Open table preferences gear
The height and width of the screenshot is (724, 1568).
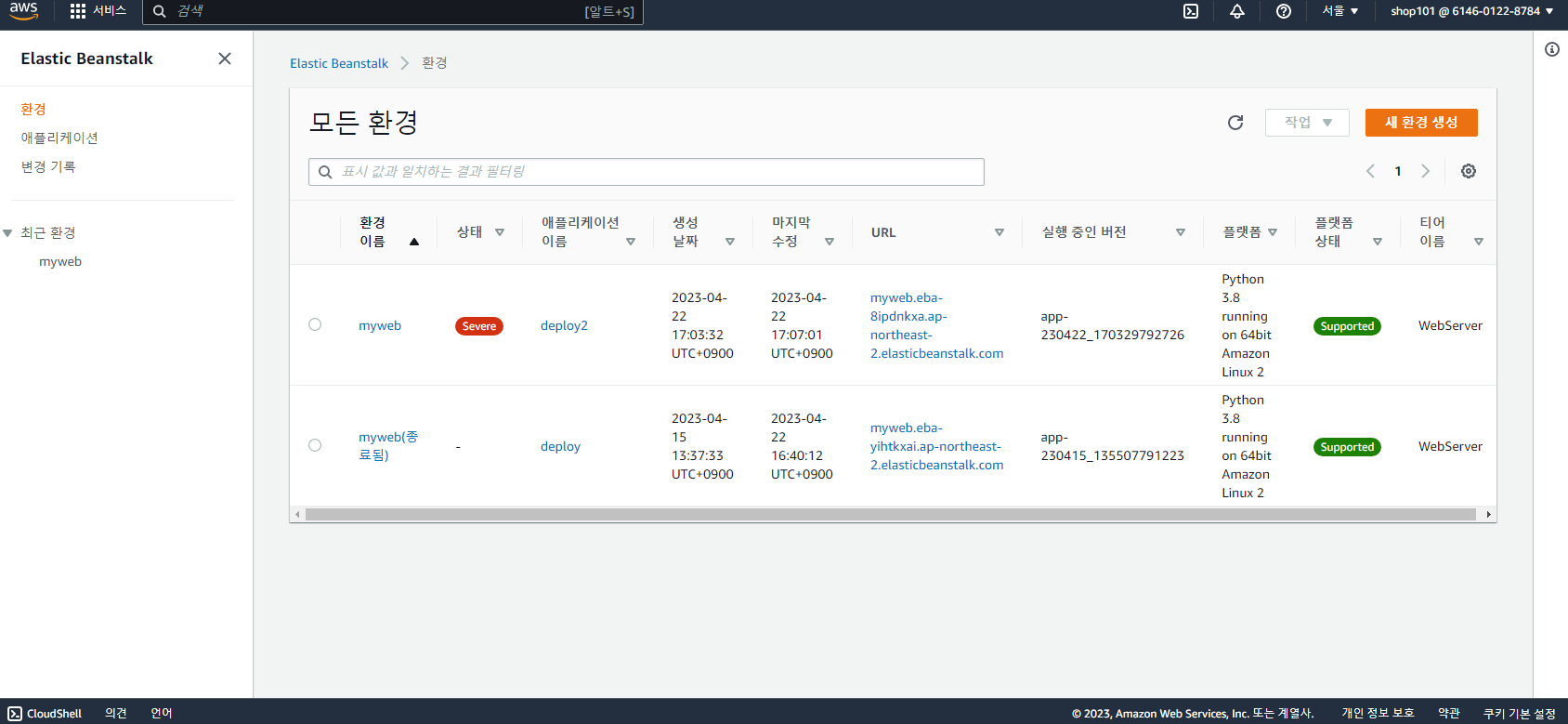(1469, 171)
